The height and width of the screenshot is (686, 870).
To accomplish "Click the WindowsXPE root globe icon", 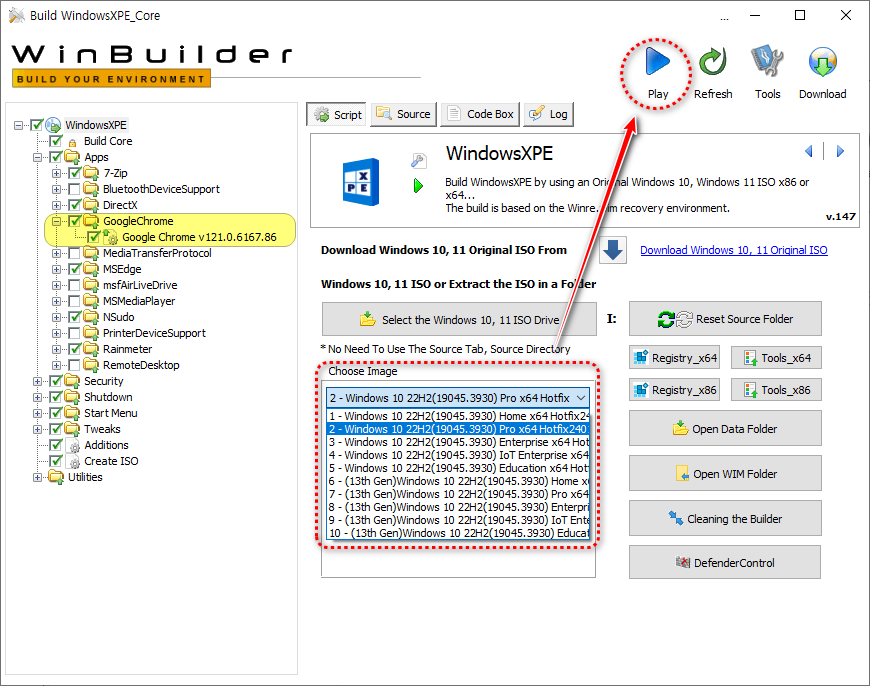I will point(53,125).
